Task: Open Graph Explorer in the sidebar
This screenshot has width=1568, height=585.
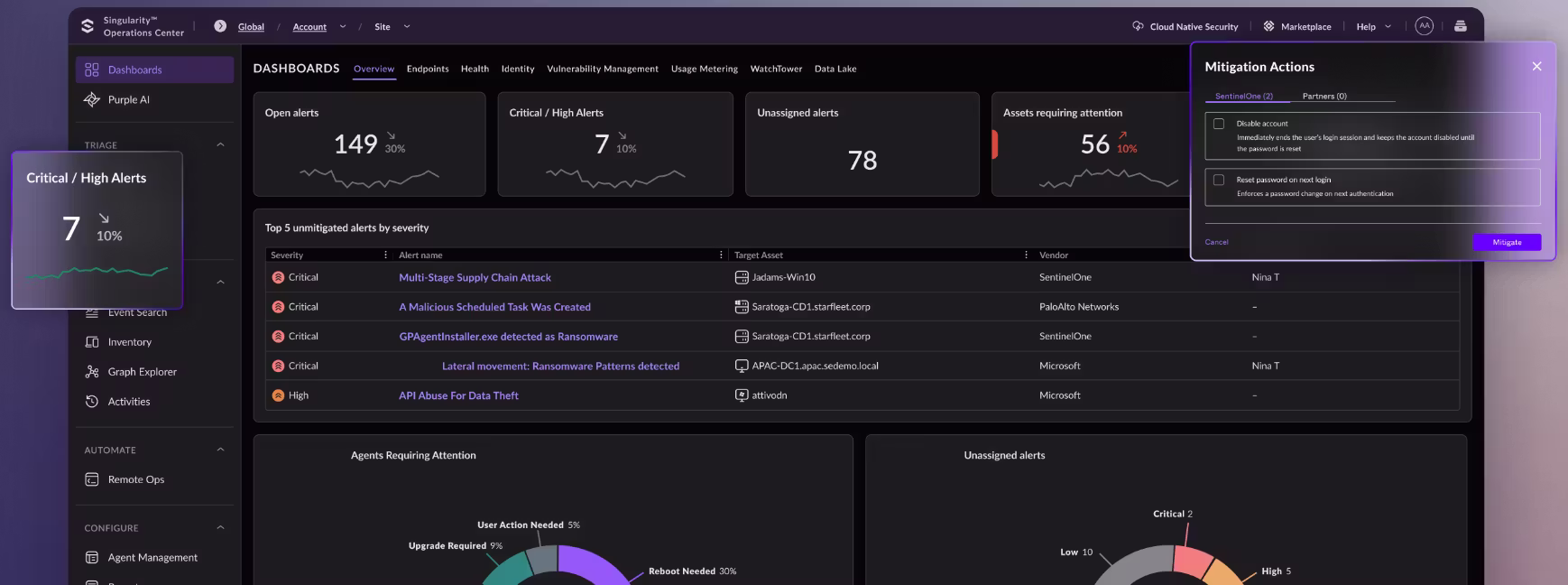Action: coord(142,372)
